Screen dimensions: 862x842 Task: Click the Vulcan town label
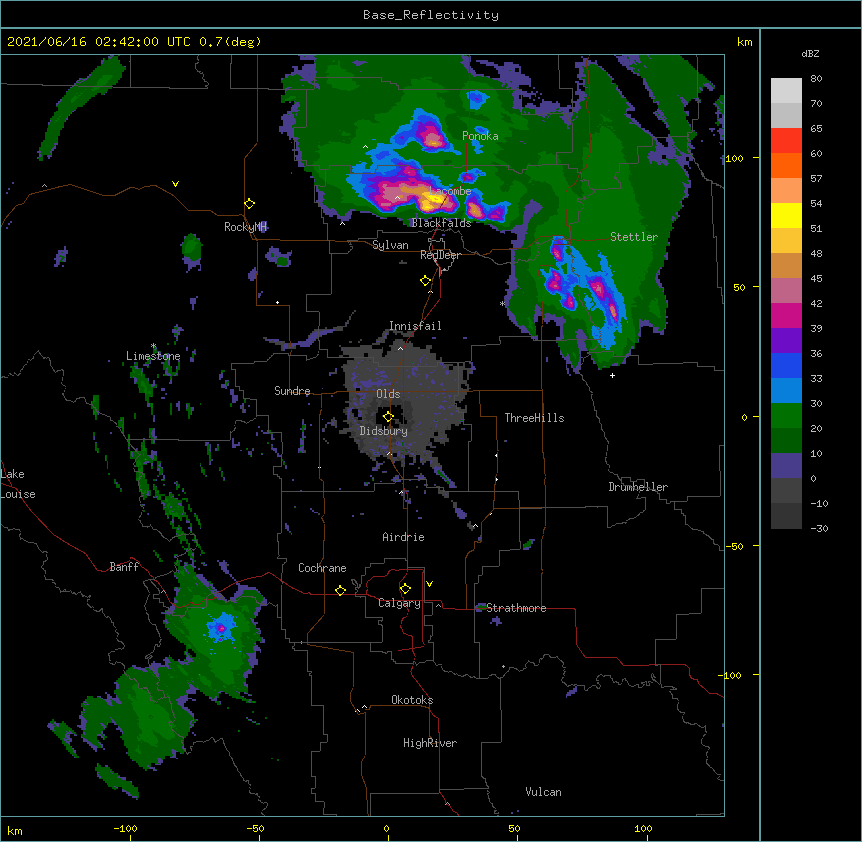click(x=543, y=792)
